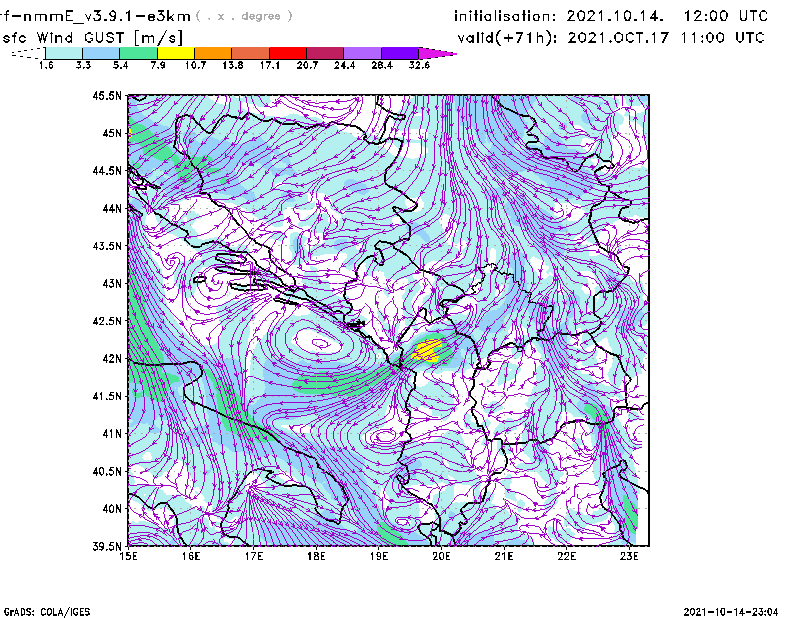Viewport: 800px width, 618px height.
Task: Click the colorbar value '3.3'
Action: pyautogui.click(x=83, y=65)
